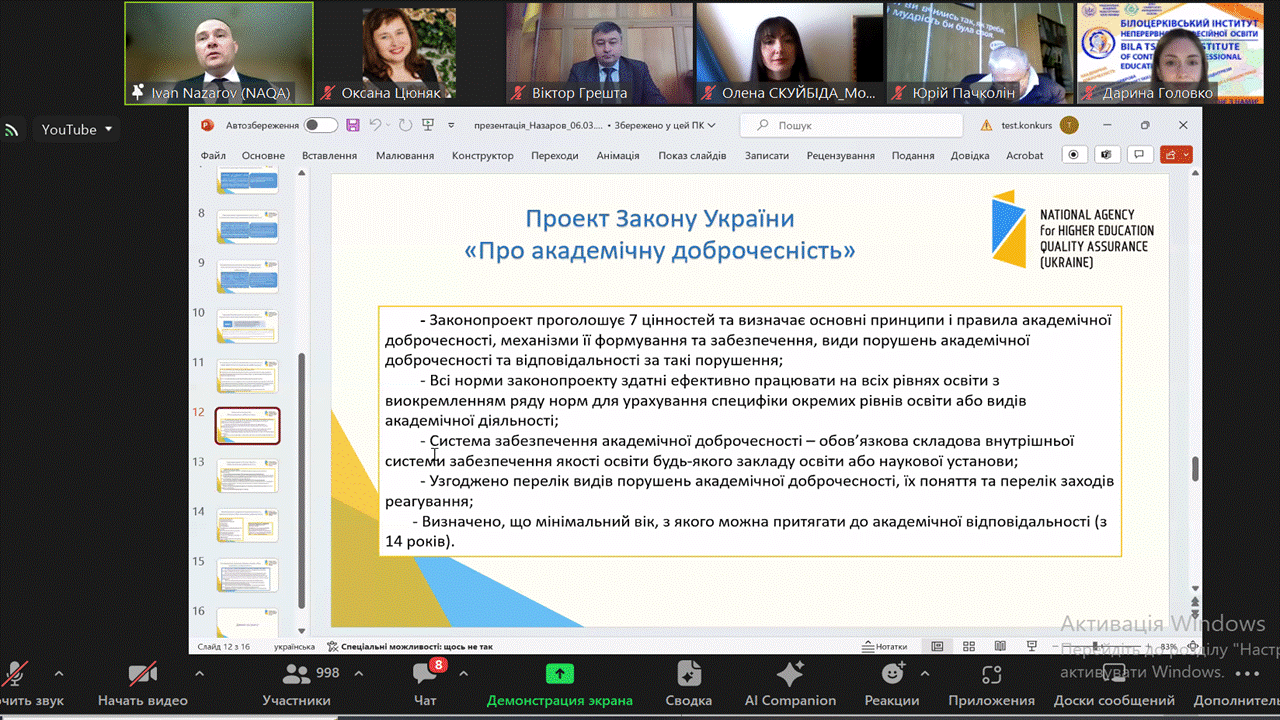Open the Анімація ribbon tab
1280x720 pixels.
[618, 156]
